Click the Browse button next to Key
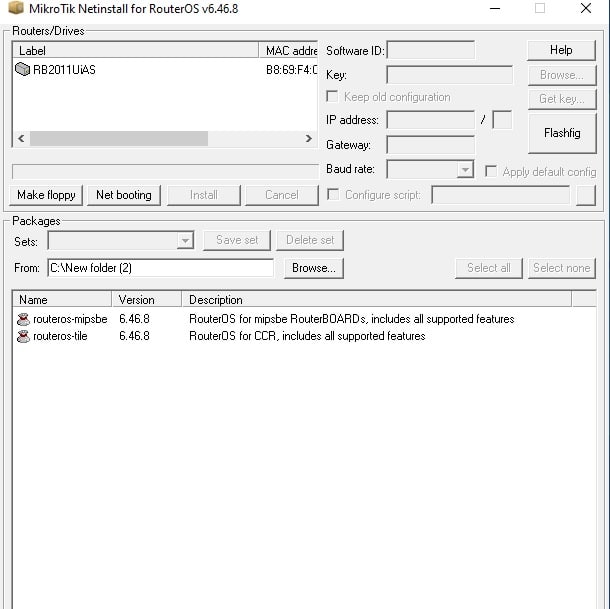 (x=562, y=75)
